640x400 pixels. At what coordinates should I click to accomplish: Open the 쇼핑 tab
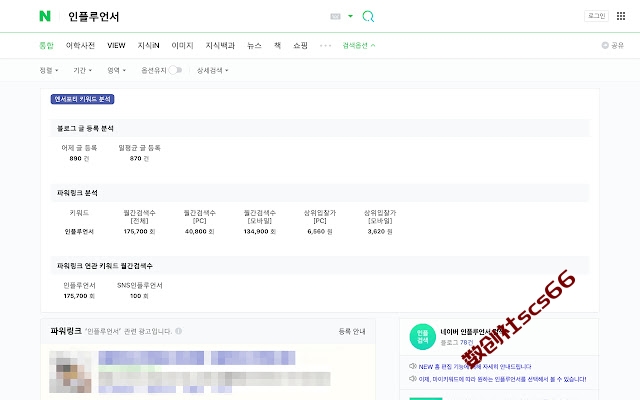pos(300,45)
